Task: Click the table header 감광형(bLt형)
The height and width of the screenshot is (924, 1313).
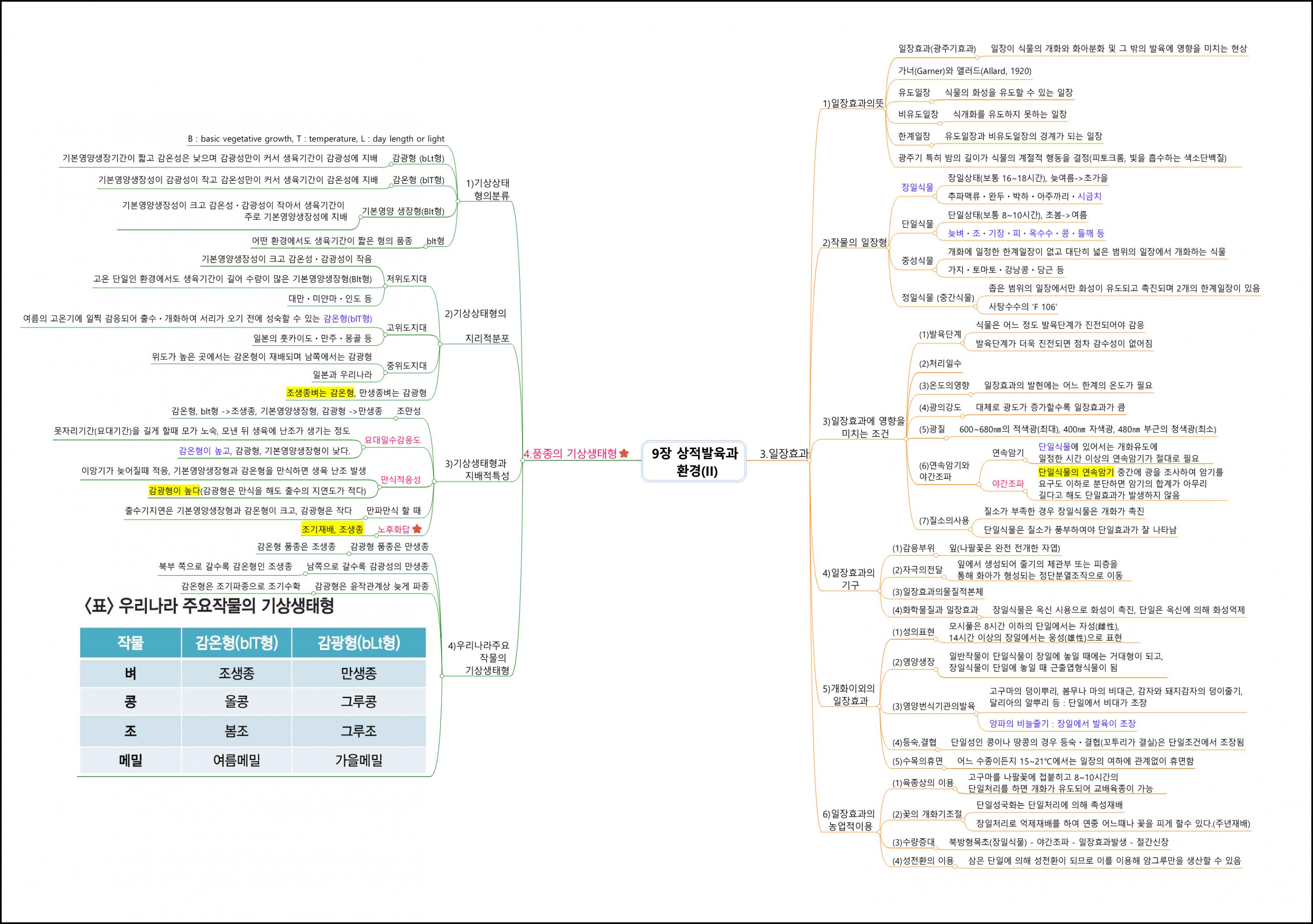Action: 358,643
